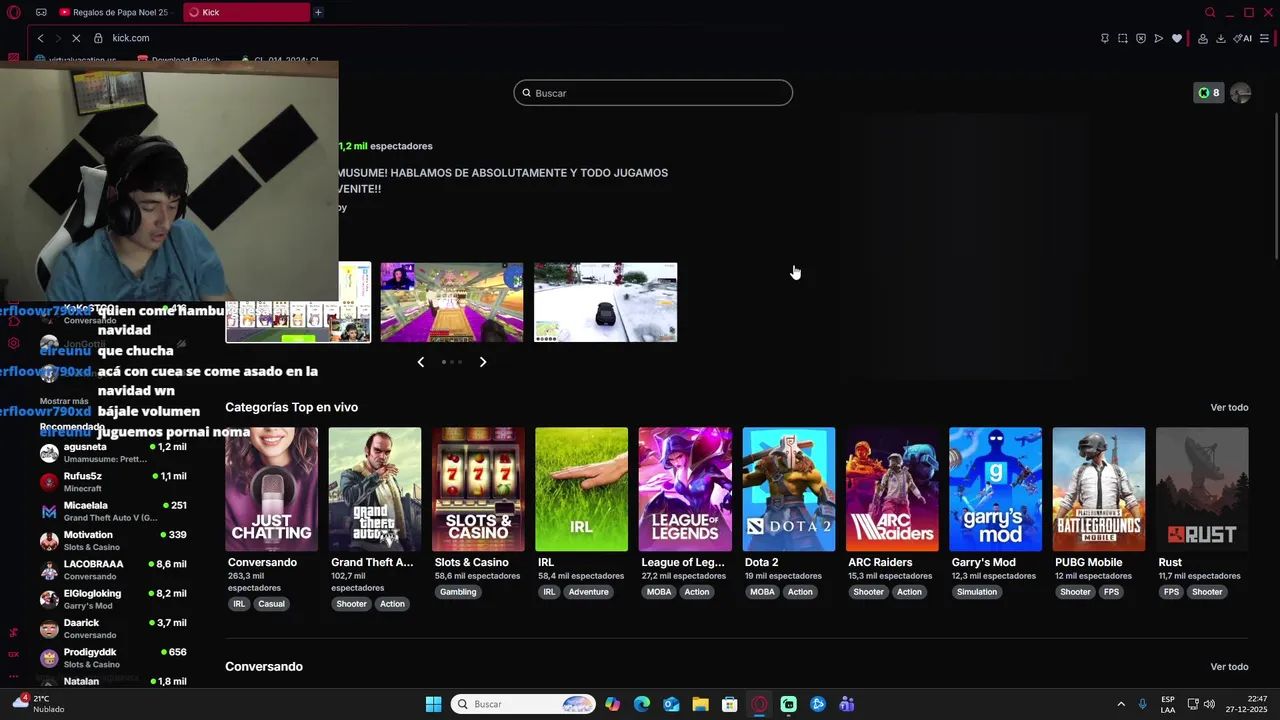This screenshot has height=720, width=1280.
Task: Open the tab islands workspace icon
Action: pyautogui.click(x=41, y=12)
